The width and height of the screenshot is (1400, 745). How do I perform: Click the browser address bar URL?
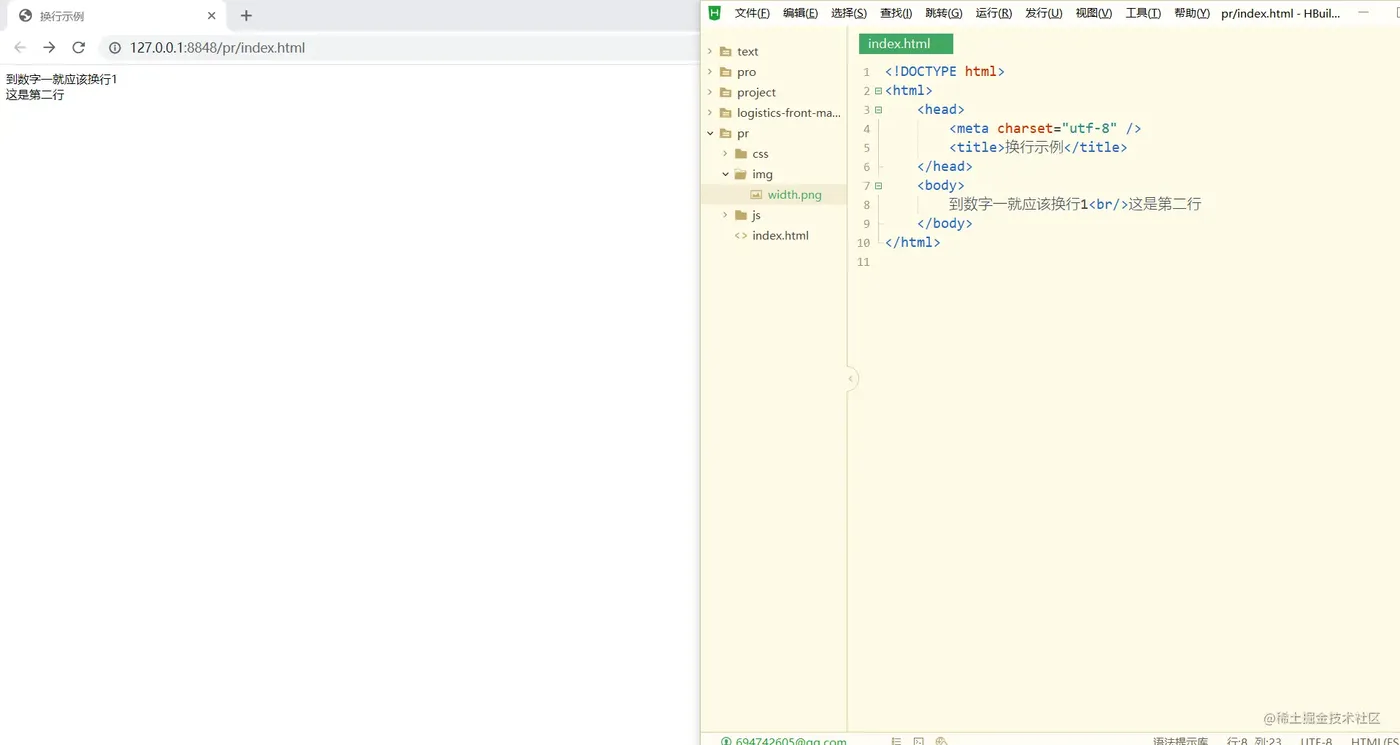217,47
